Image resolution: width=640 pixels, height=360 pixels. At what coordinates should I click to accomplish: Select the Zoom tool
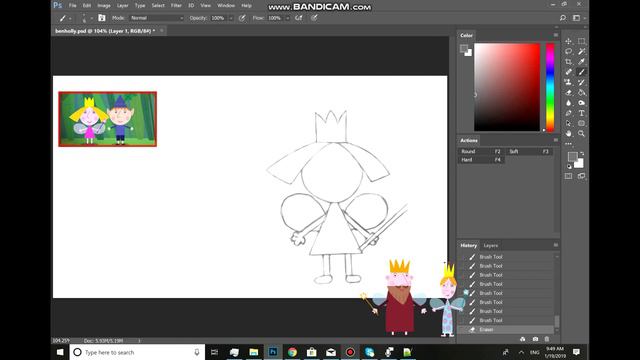pyautogui.click(x=582, y=133)
